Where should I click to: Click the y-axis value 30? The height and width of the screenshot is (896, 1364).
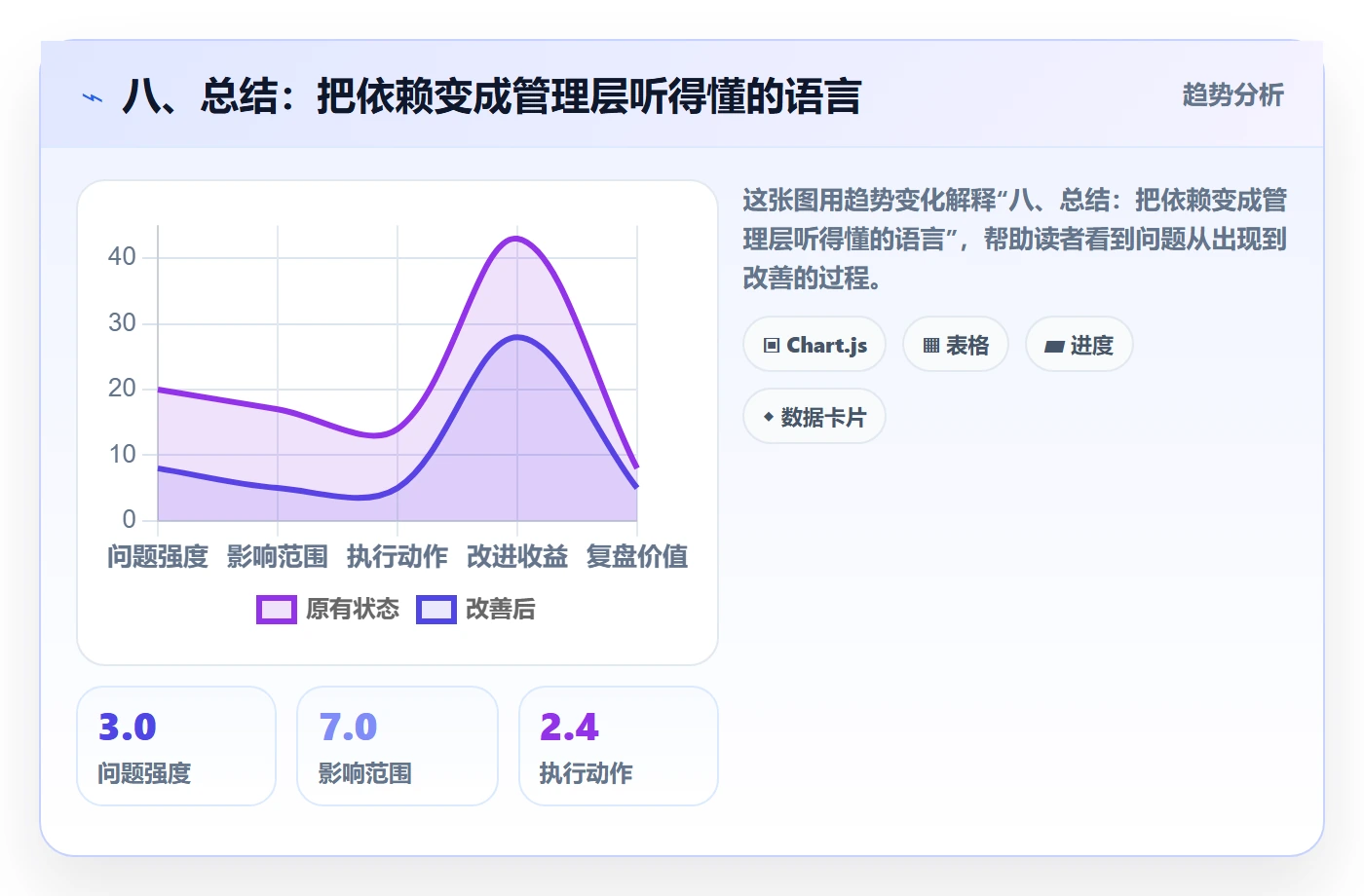[122, 323]
